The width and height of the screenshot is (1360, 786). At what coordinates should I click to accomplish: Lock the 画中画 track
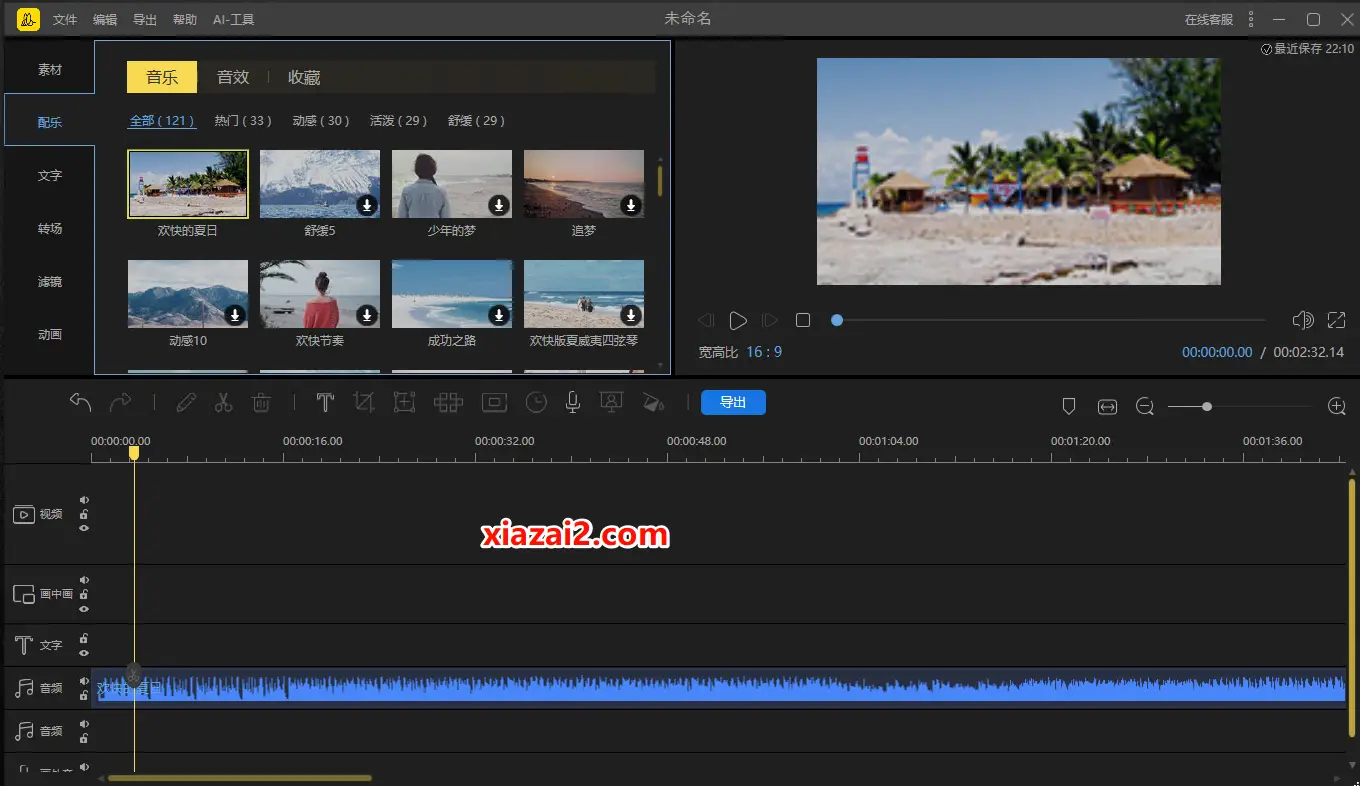click(x=84, y=594)
